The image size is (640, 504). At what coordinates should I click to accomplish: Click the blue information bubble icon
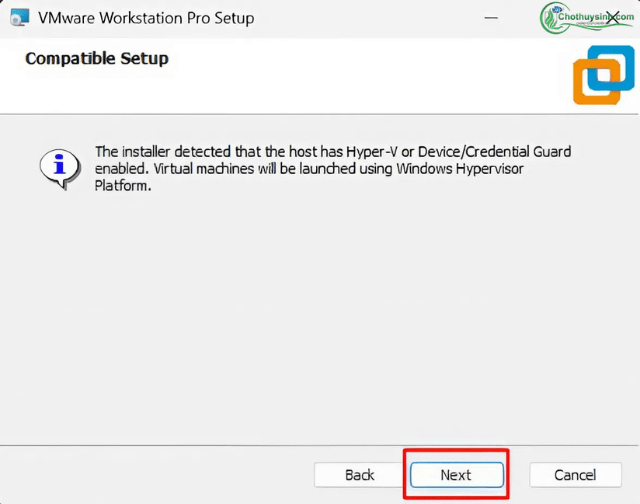[x=60, y=169]
